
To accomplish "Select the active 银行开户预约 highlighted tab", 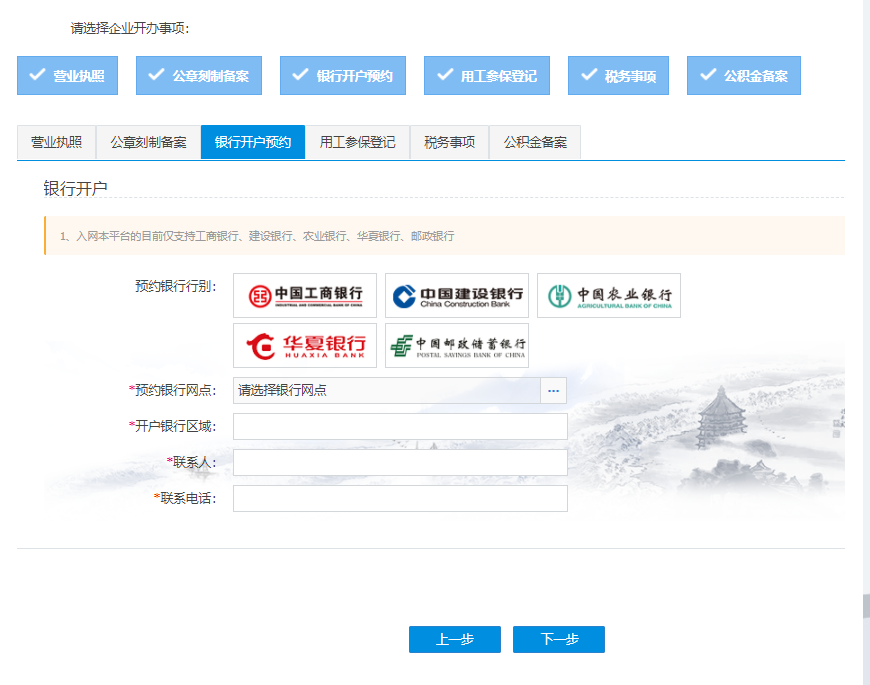I will point(253,141).
